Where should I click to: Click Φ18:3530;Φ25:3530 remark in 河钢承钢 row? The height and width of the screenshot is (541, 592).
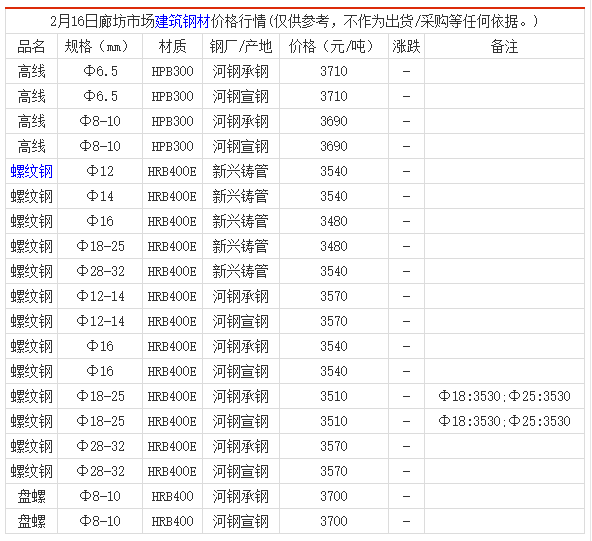tap(504, 396)
